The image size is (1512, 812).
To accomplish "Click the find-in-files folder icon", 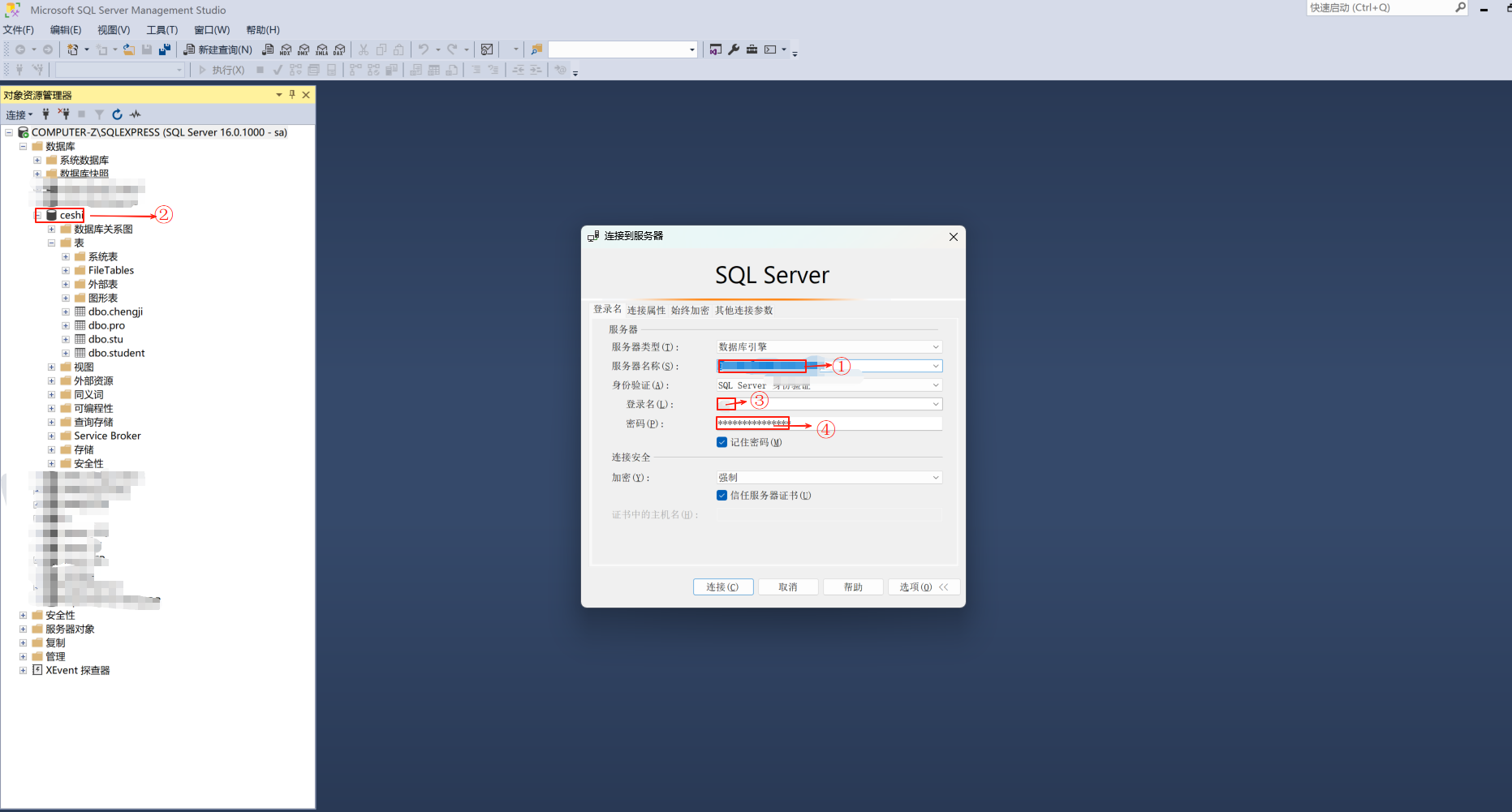I will coord(536,49).
